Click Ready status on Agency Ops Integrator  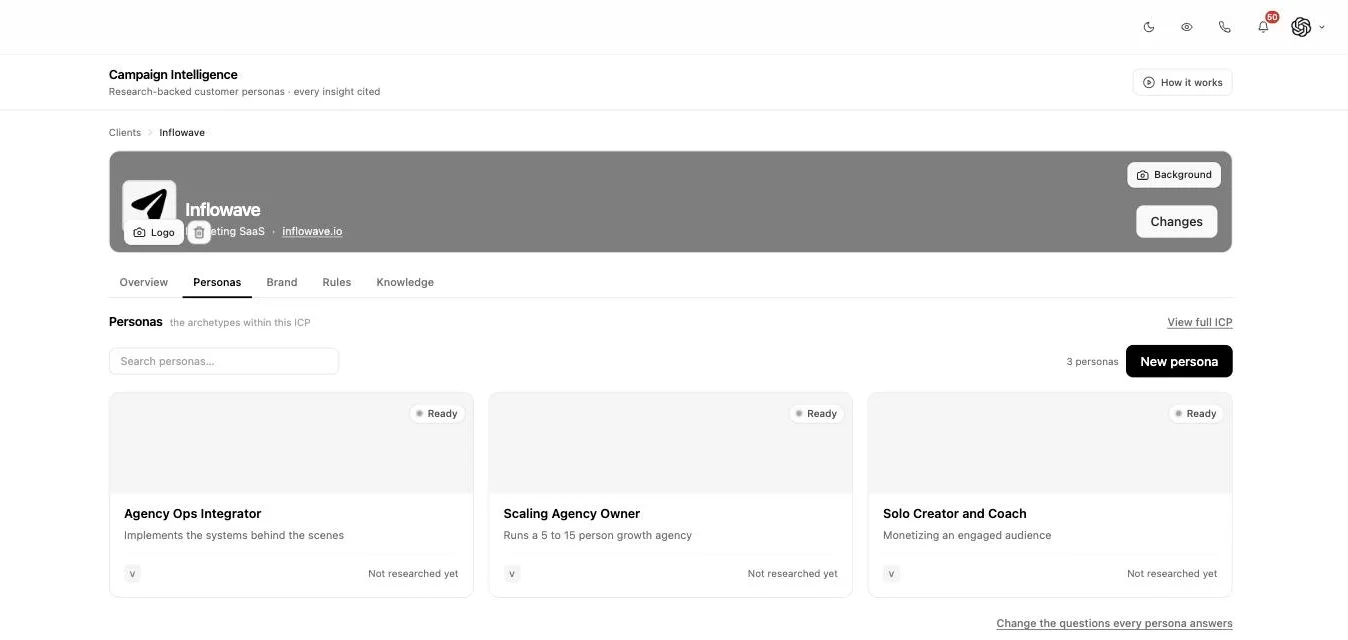(437, 413)
